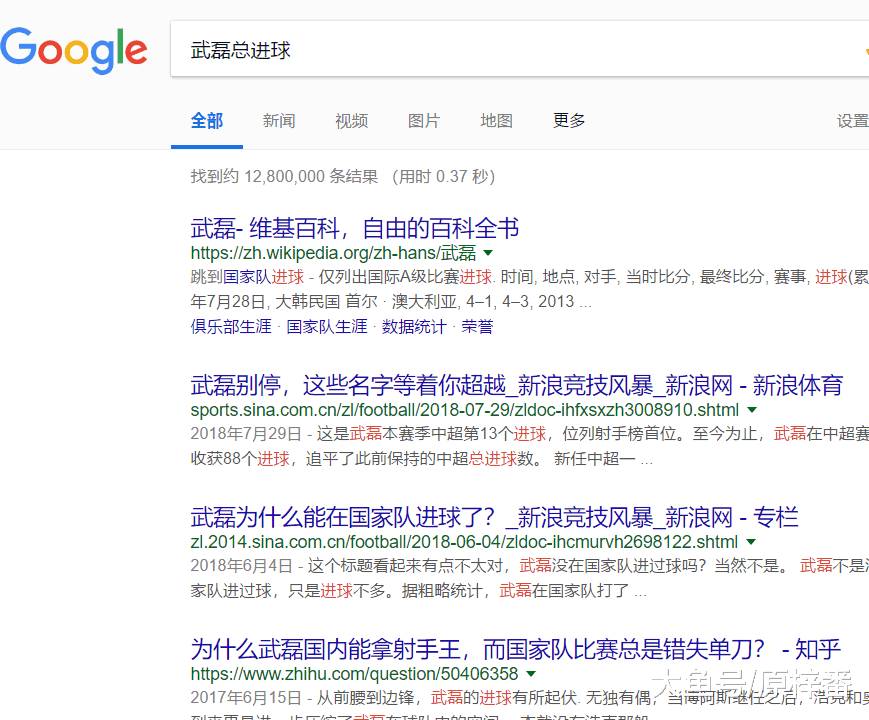
Task: Go to the 数据统计 sitelink
Action: click(x=414, y=326)
